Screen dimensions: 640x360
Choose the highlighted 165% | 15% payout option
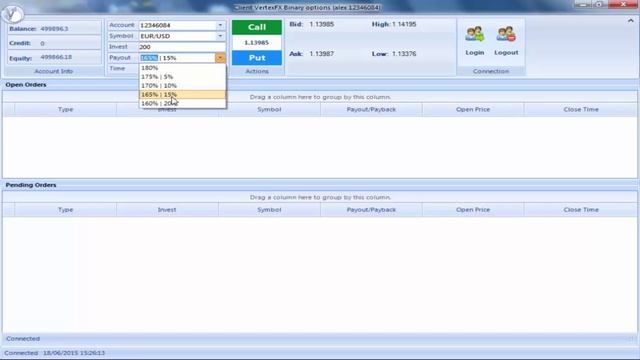182,95
